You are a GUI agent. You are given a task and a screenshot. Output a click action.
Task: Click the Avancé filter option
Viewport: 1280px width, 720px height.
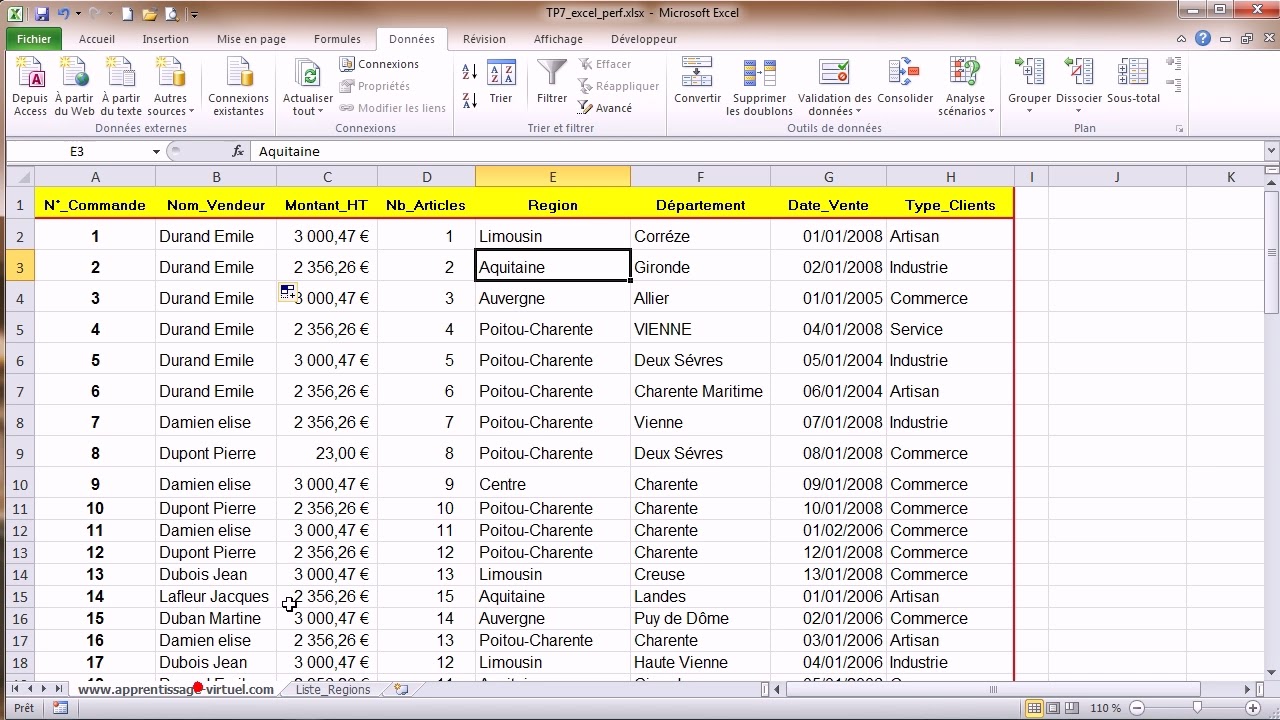[x=605, y=108]
